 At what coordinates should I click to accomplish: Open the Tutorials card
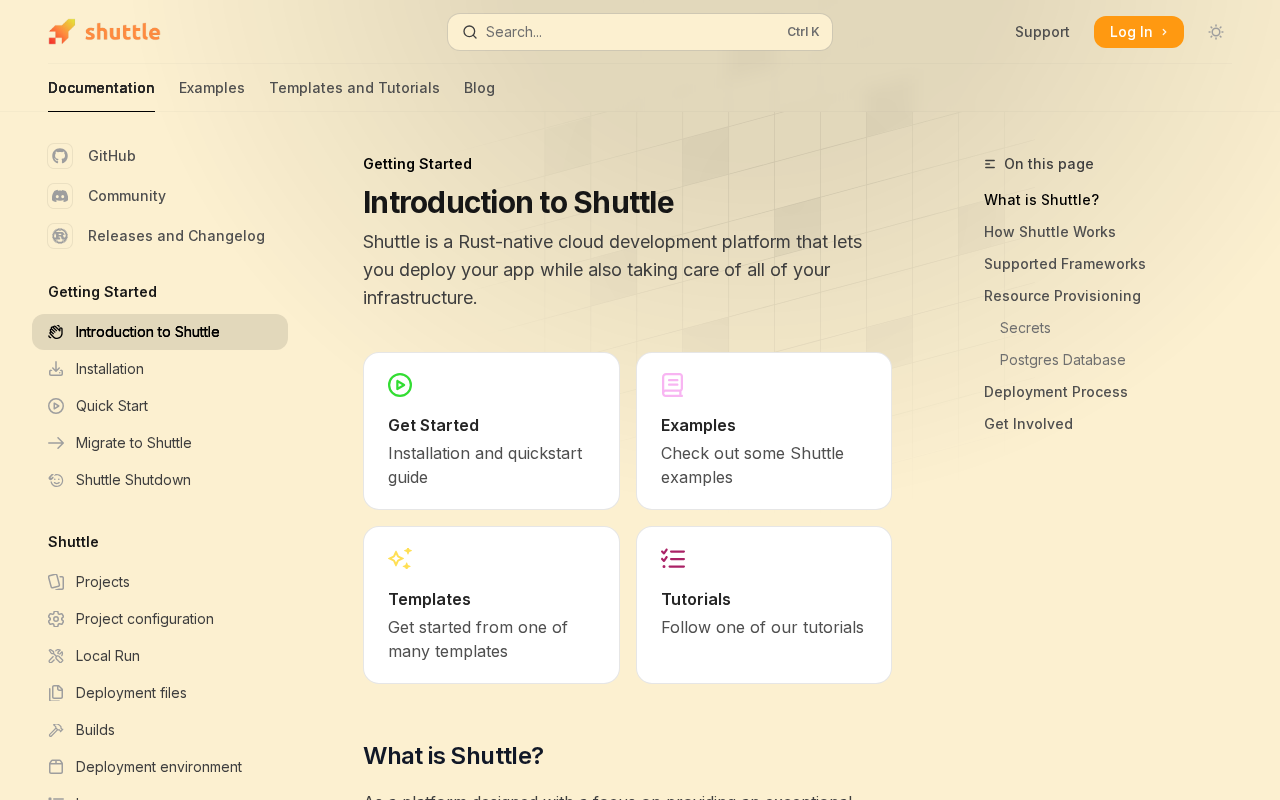tap(764, 605)
